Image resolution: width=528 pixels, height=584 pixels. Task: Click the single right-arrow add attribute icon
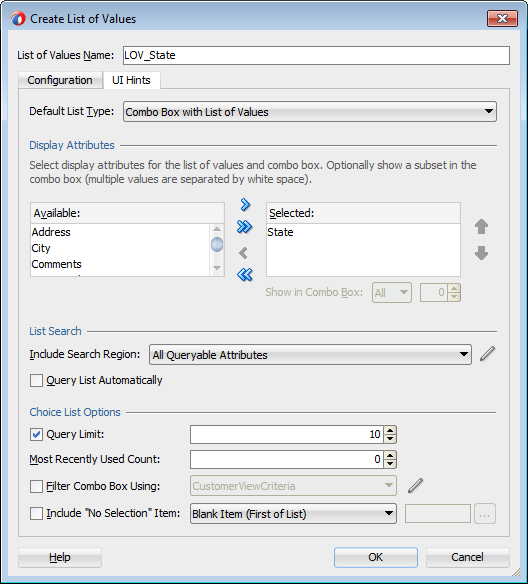245,204
